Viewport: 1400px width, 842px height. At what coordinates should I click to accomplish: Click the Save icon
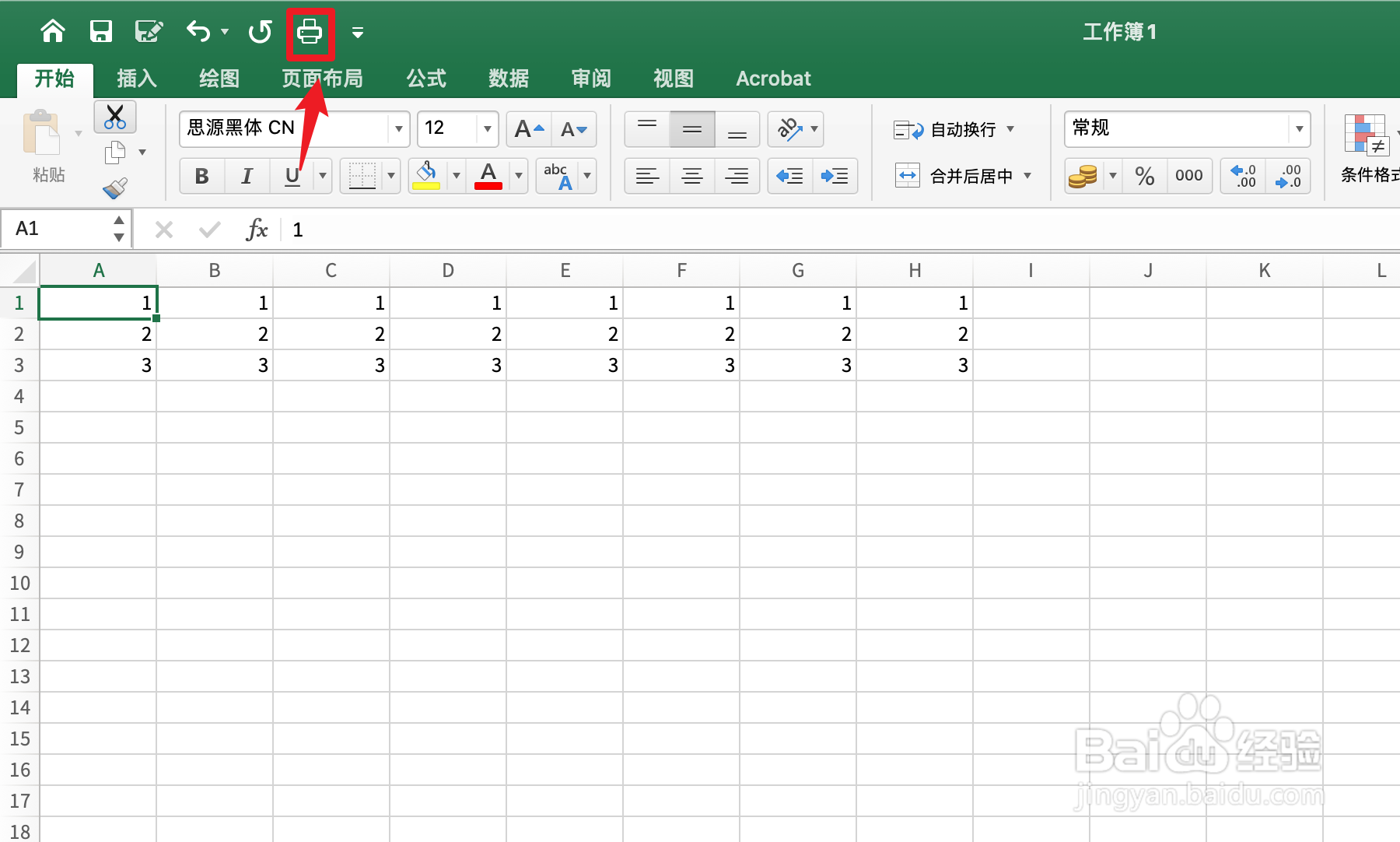pyautogui.click(x=101, y=32)
